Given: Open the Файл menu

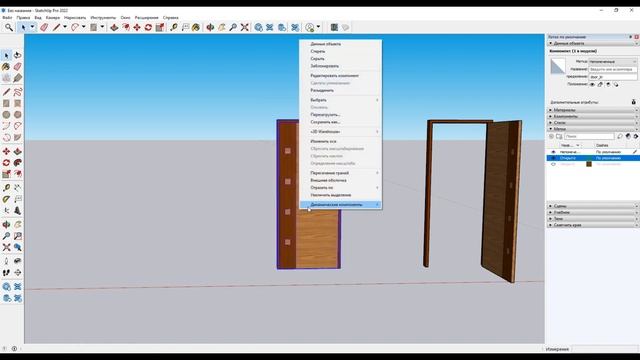Looking at the screenshot, I should pyautogui.click(x=7, y=18).
